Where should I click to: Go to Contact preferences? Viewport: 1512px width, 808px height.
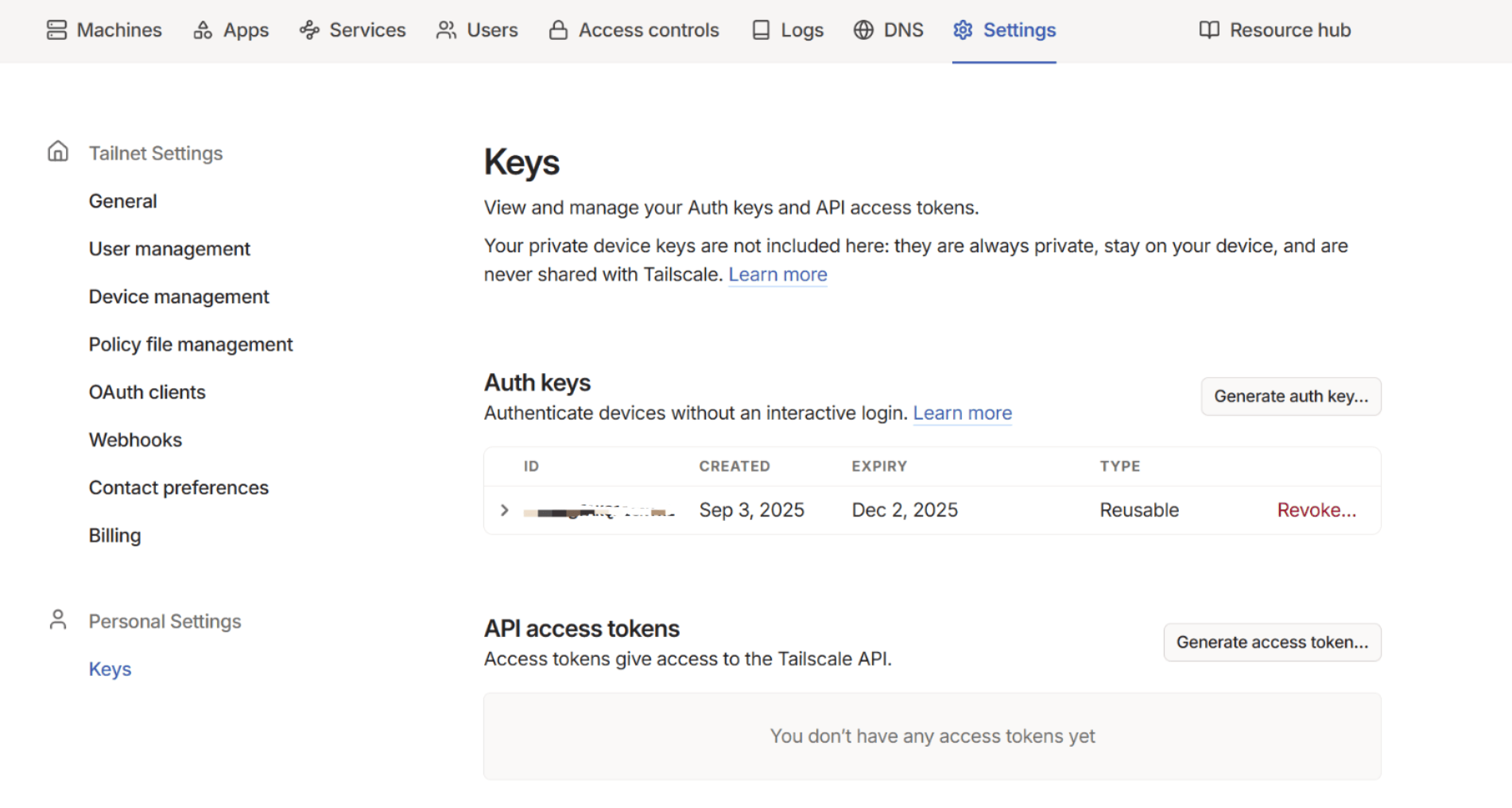(179, 488)
